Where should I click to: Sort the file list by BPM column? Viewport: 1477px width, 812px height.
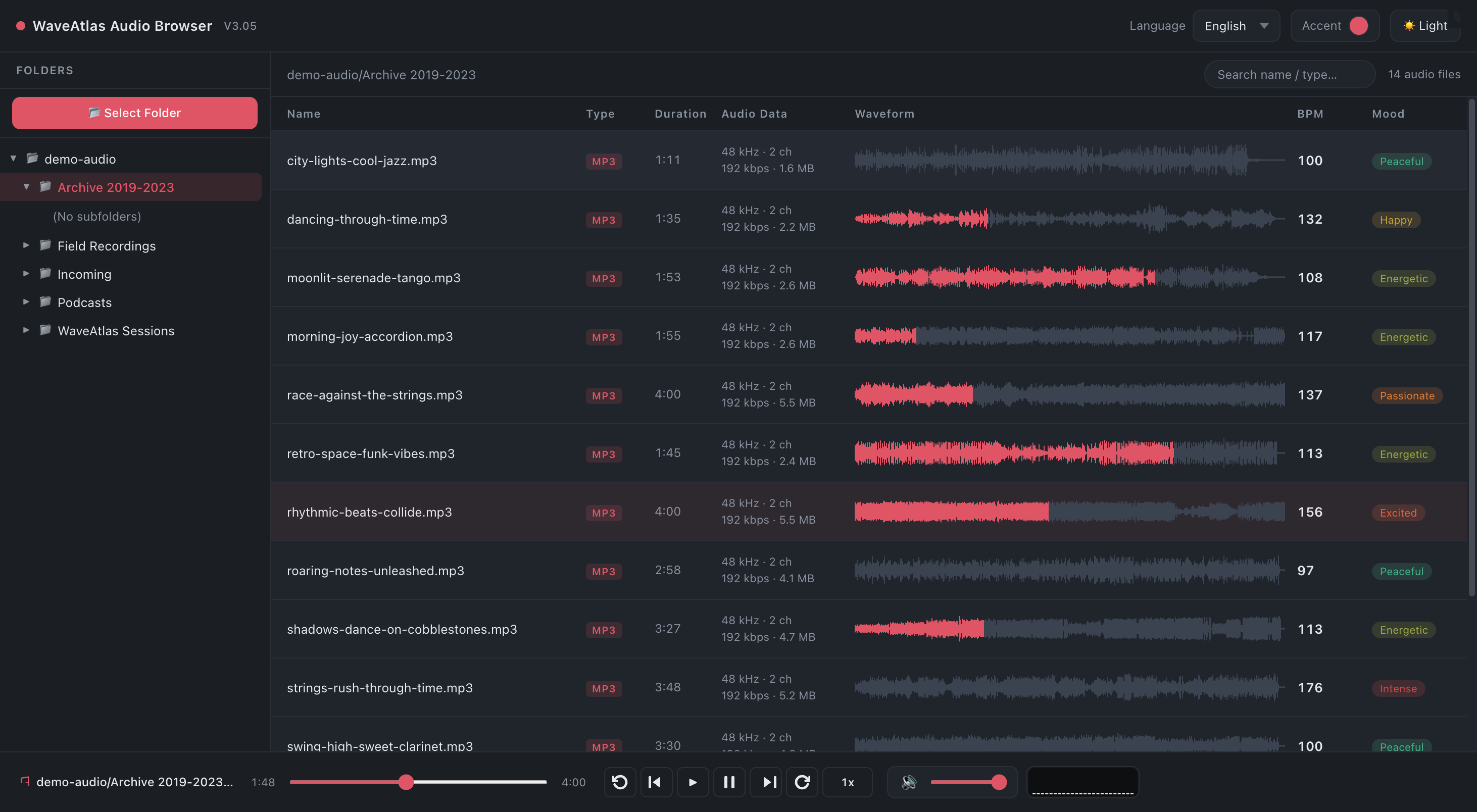pos(1310,114)
